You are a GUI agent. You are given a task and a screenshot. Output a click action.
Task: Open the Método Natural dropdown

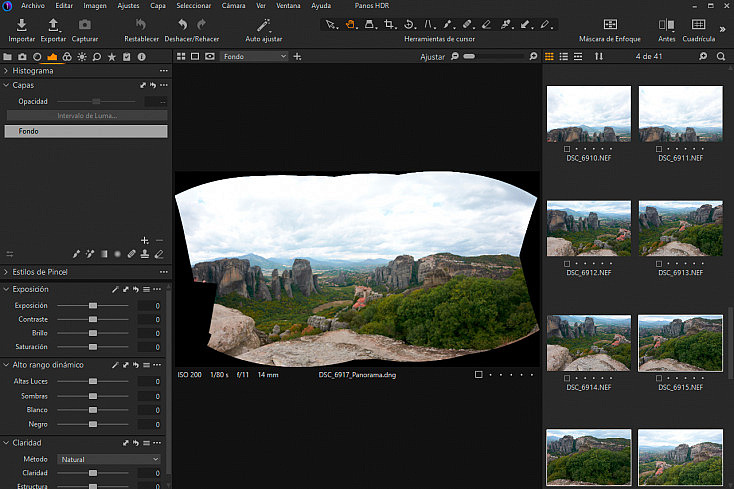[109, 460]
